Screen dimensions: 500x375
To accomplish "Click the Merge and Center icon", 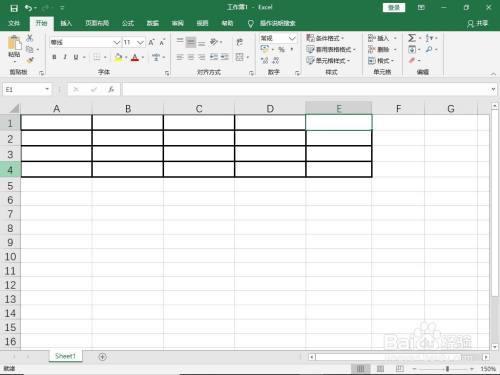I will (240, 57).
